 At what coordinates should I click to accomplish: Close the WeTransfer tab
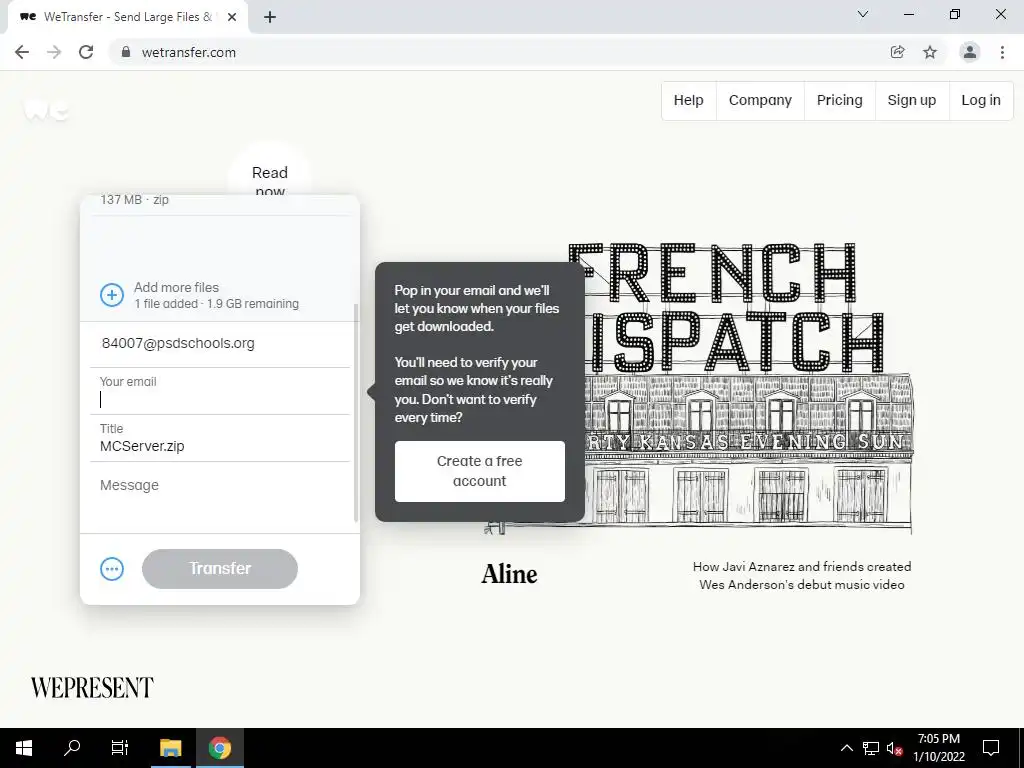(232, 17)
